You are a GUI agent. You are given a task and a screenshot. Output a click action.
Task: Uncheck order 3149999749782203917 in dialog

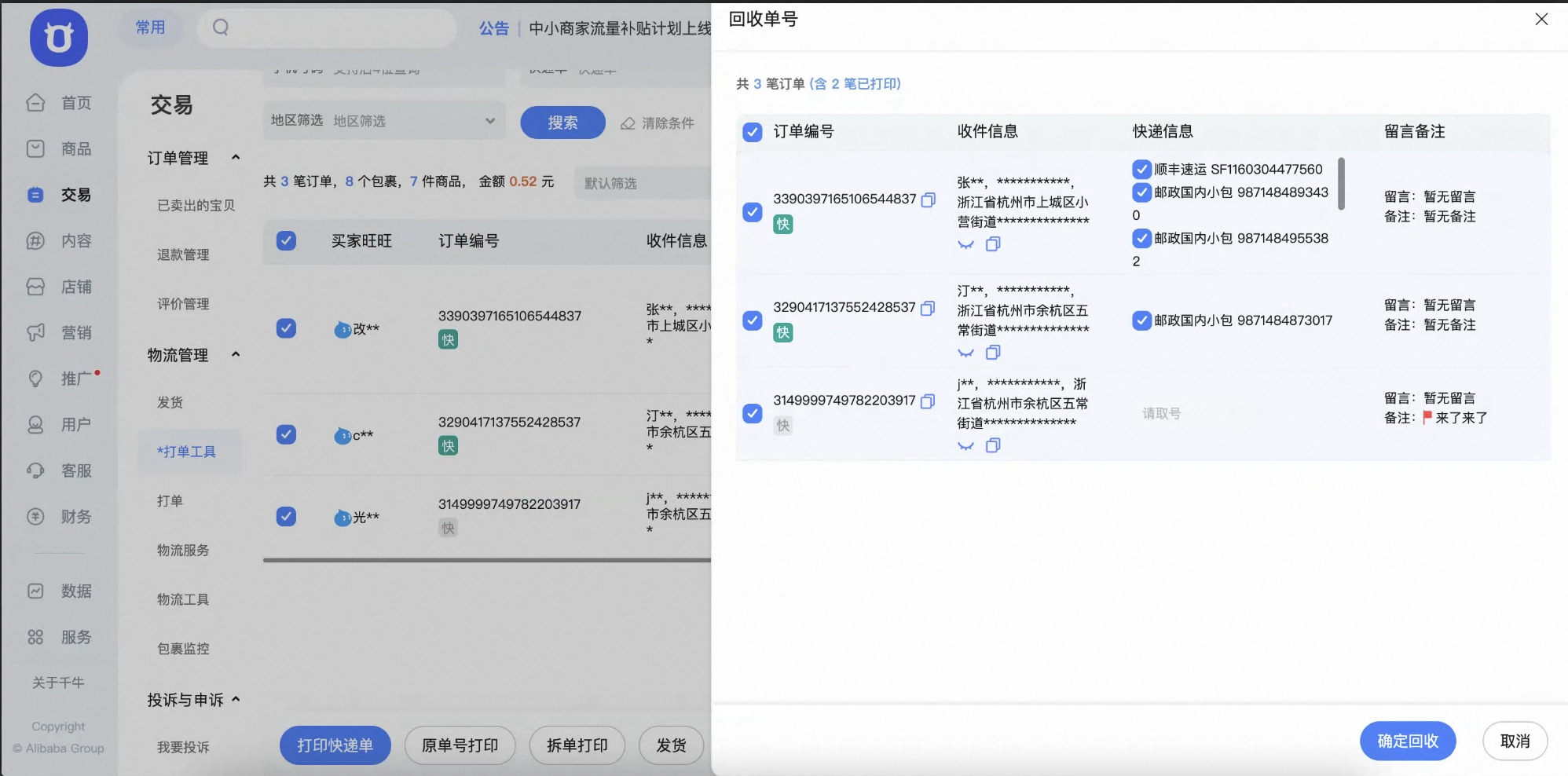753,413
